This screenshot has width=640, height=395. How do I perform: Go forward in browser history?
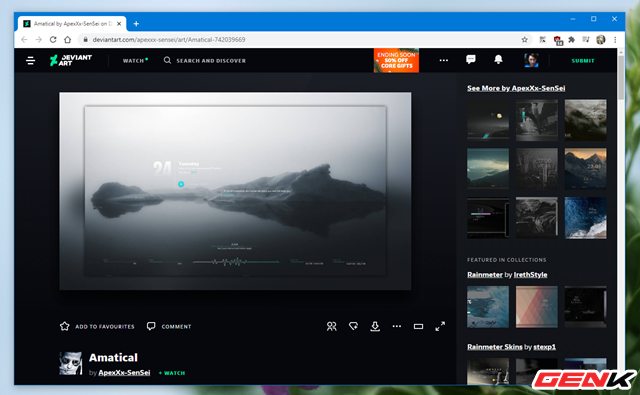(x=38, y=40)
